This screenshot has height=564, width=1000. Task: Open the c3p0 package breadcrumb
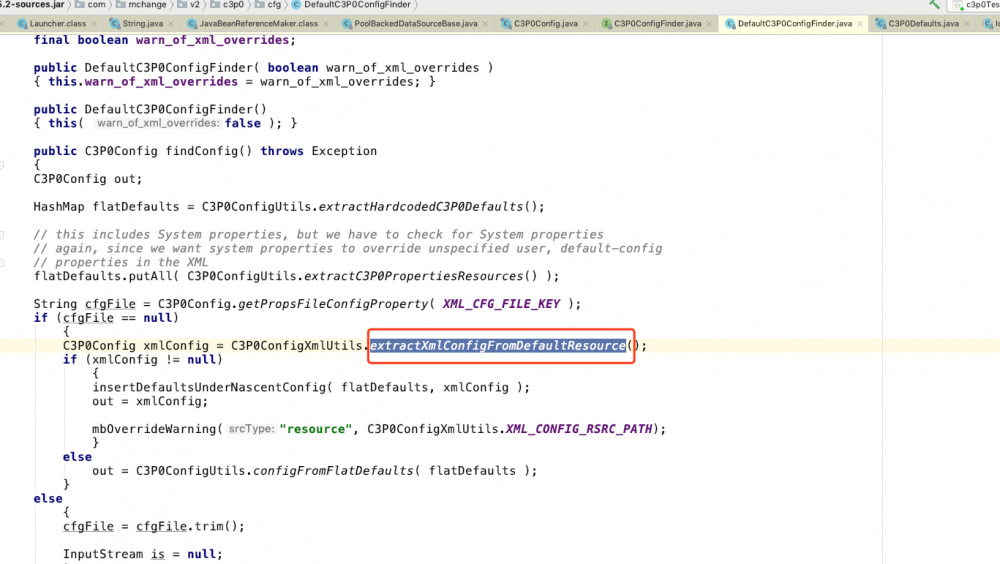coord(227,4)
